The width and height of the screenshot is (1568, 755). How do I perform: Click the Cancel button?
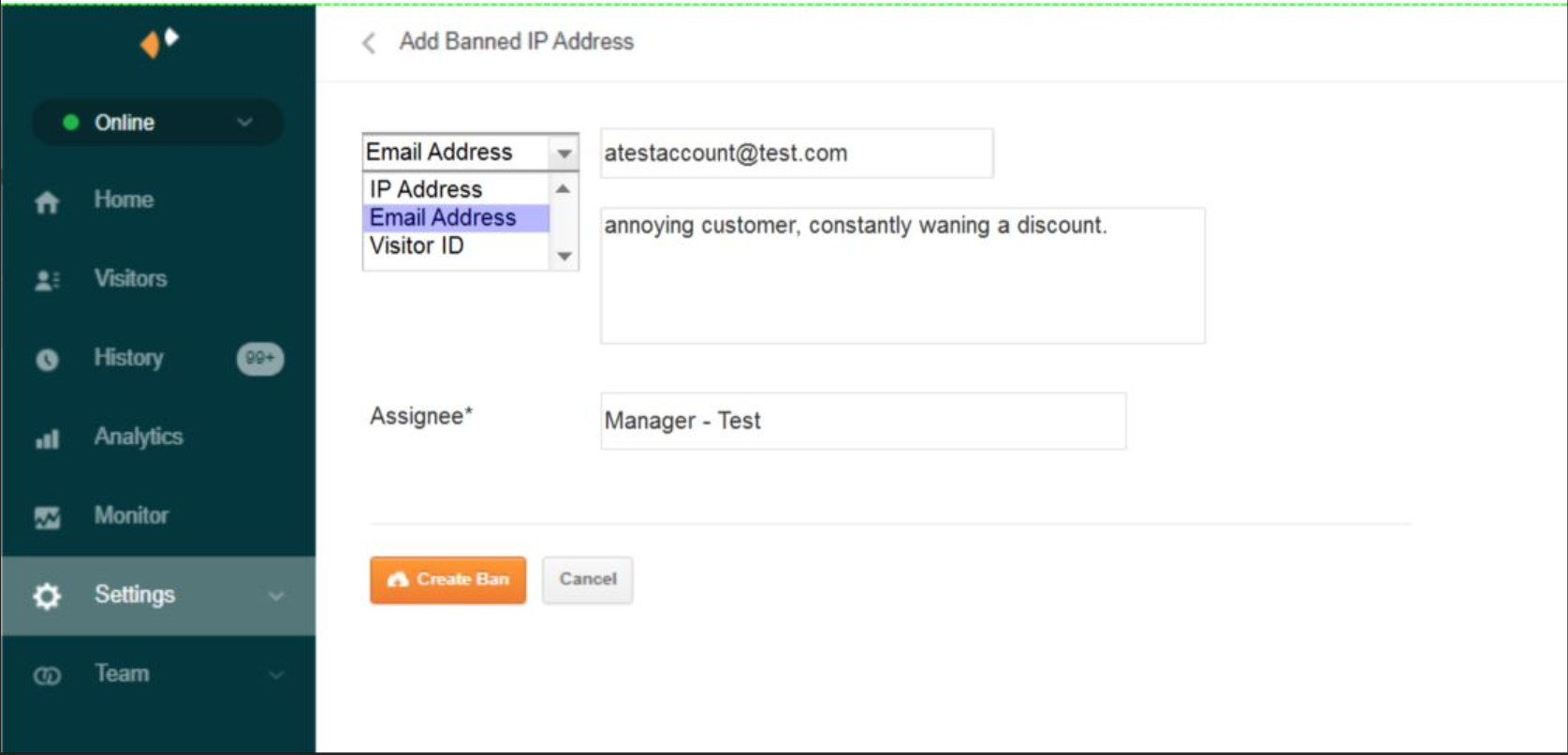tap(587, 580)
